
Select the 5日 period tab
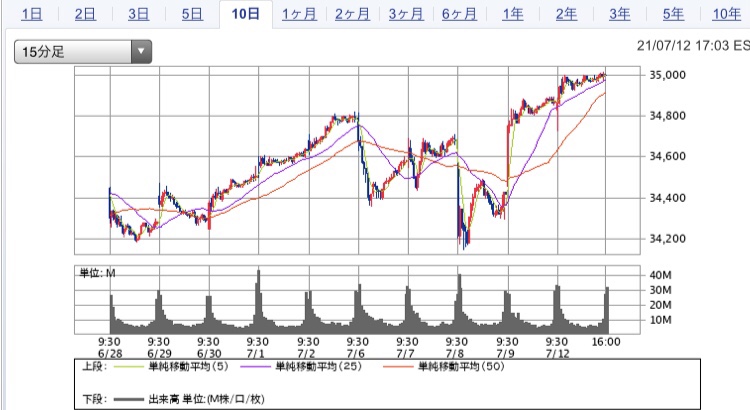(192, 14)
